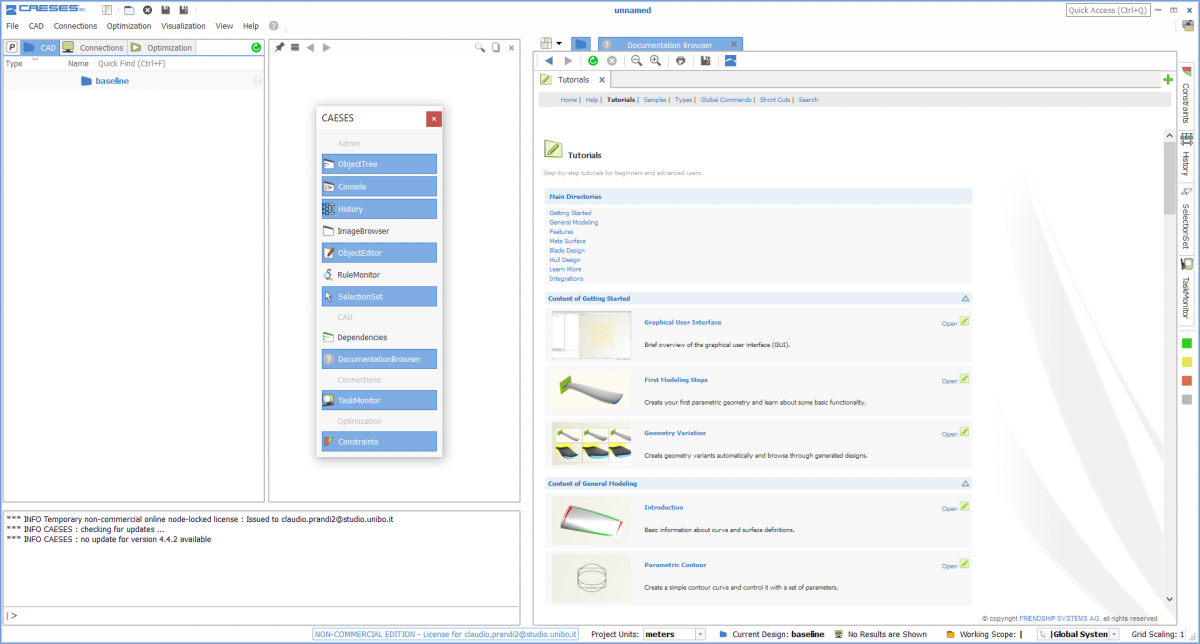Click the green refresh icon in the object tree panel
This screenshot has width=1200, height=644.
257,47
